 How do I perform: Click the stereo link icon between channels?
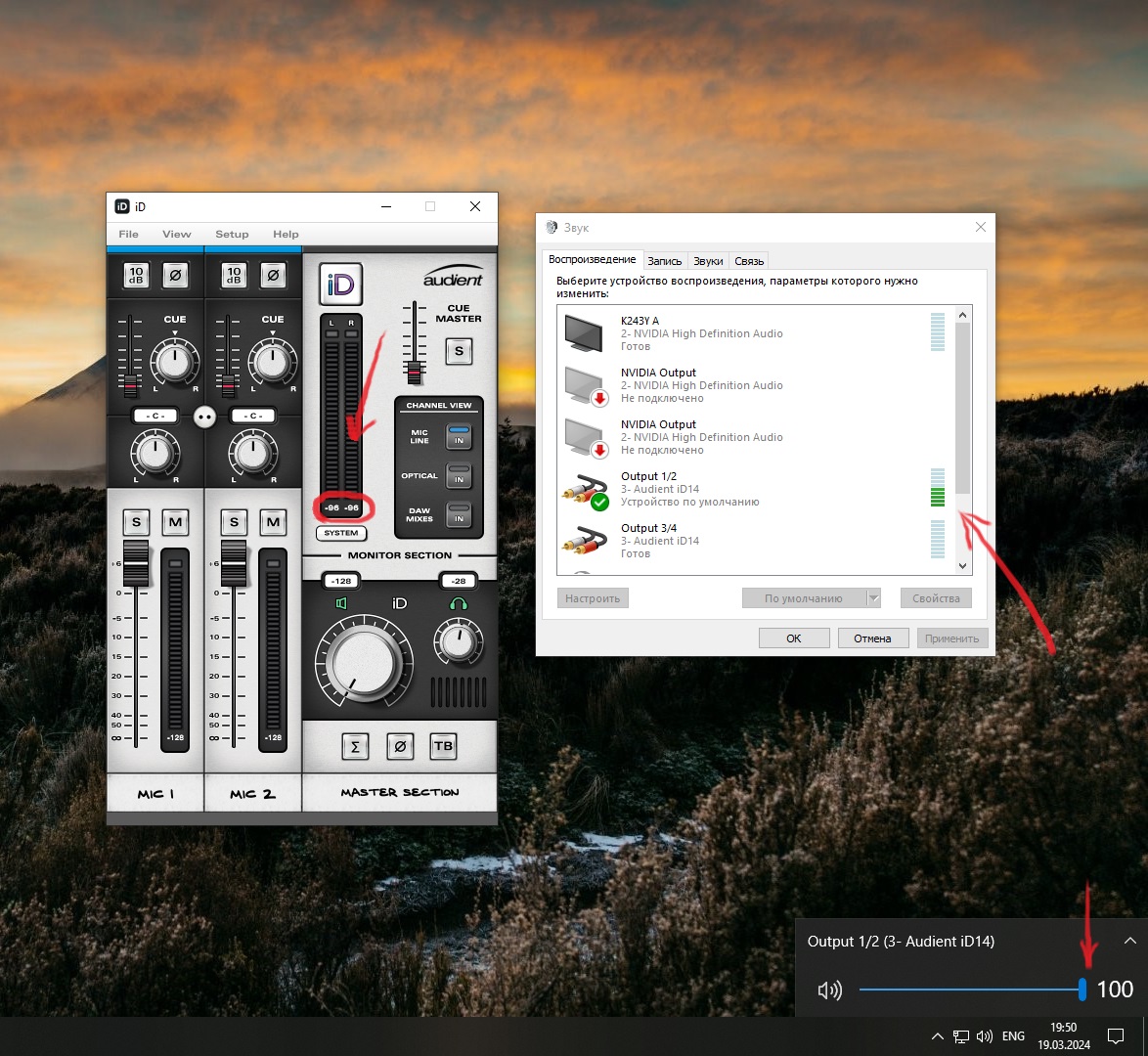[x=204, y=418]
